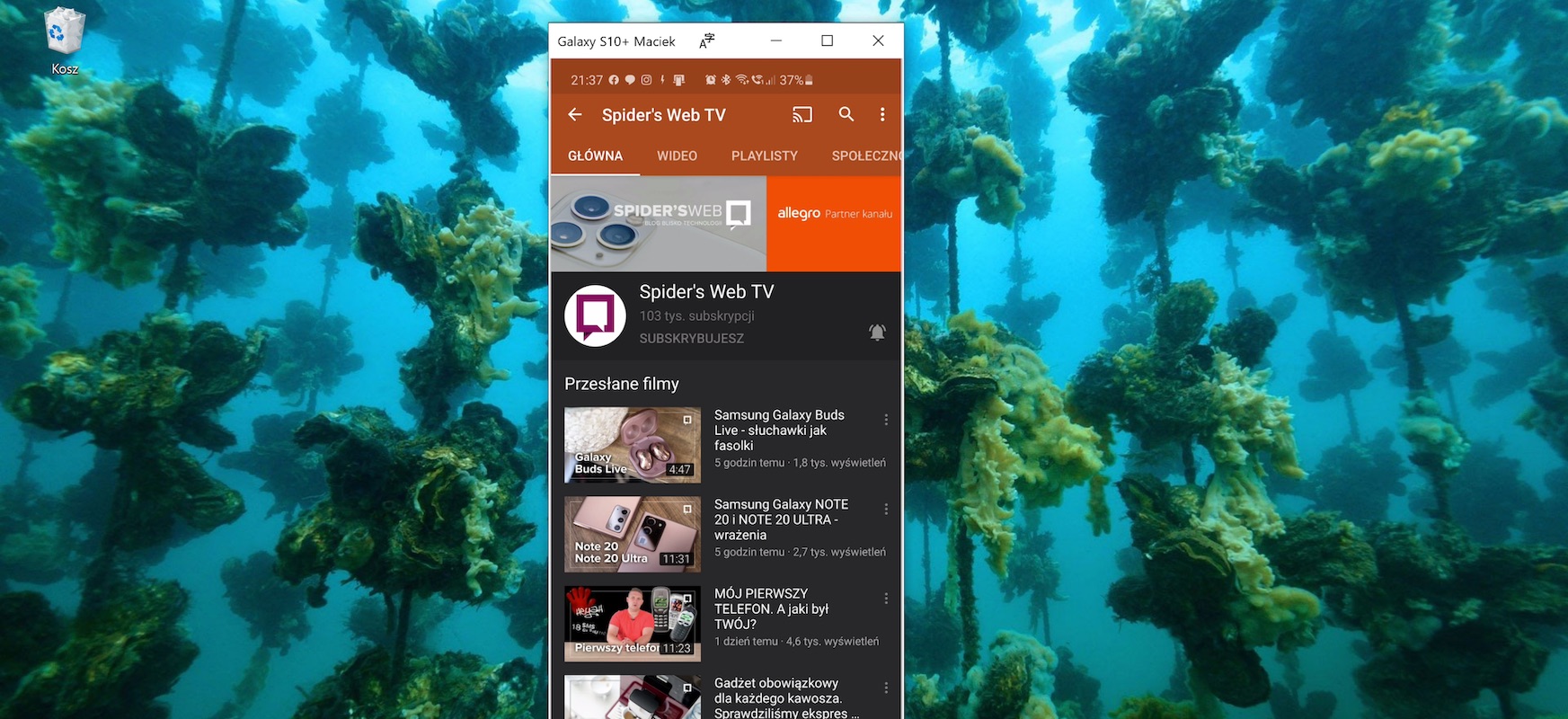
Task: Click the pin-on-top icon in window title bar
Action: (707, 40)
